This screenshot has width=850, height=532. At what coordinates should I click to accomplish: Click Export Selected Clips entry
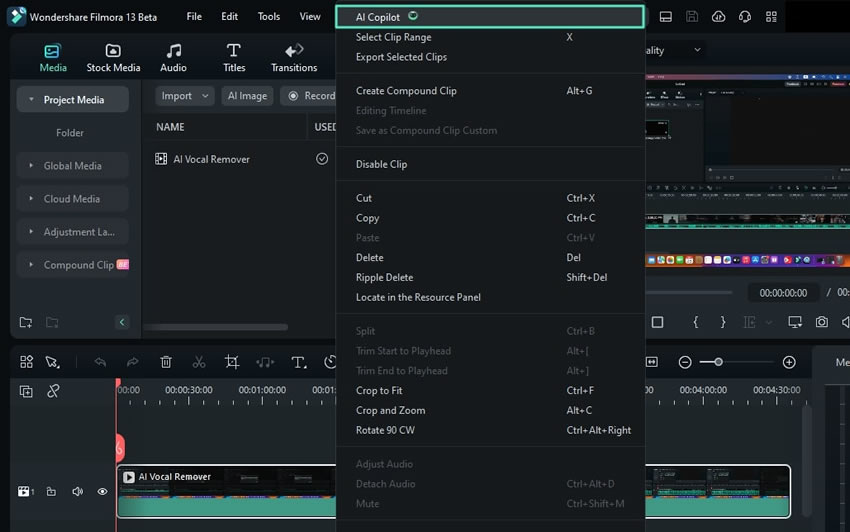click(490, 57)
